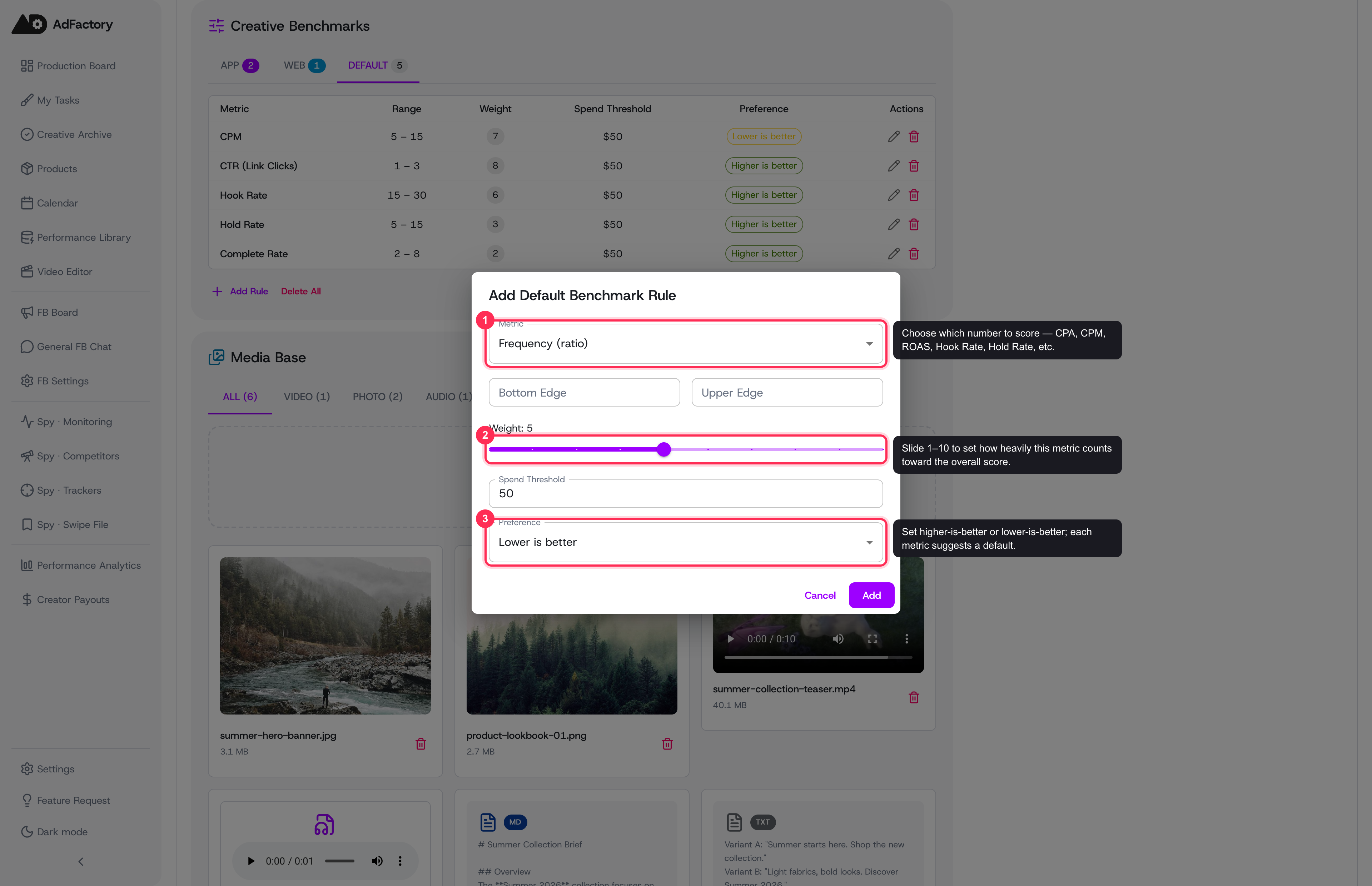
Task: Open summer-hero-banner.jpg thumbnail
Action: (x=325, y=636)
